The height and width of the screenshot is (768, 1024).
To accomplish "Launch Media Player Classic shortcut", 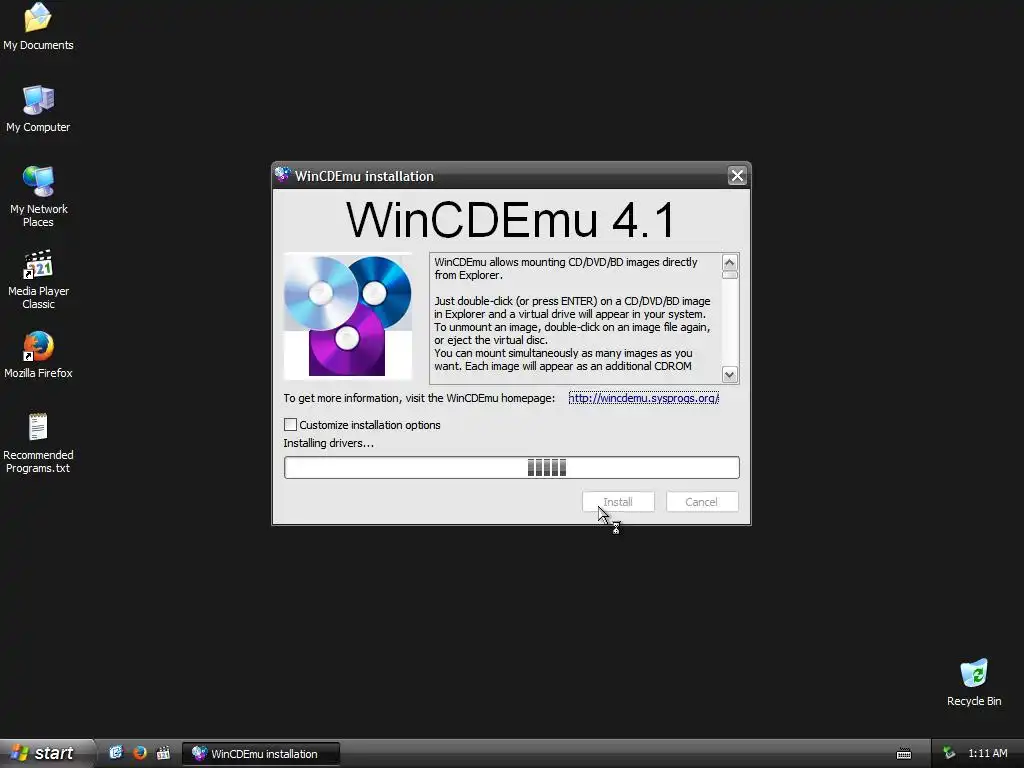I will (x=38, y=279).
